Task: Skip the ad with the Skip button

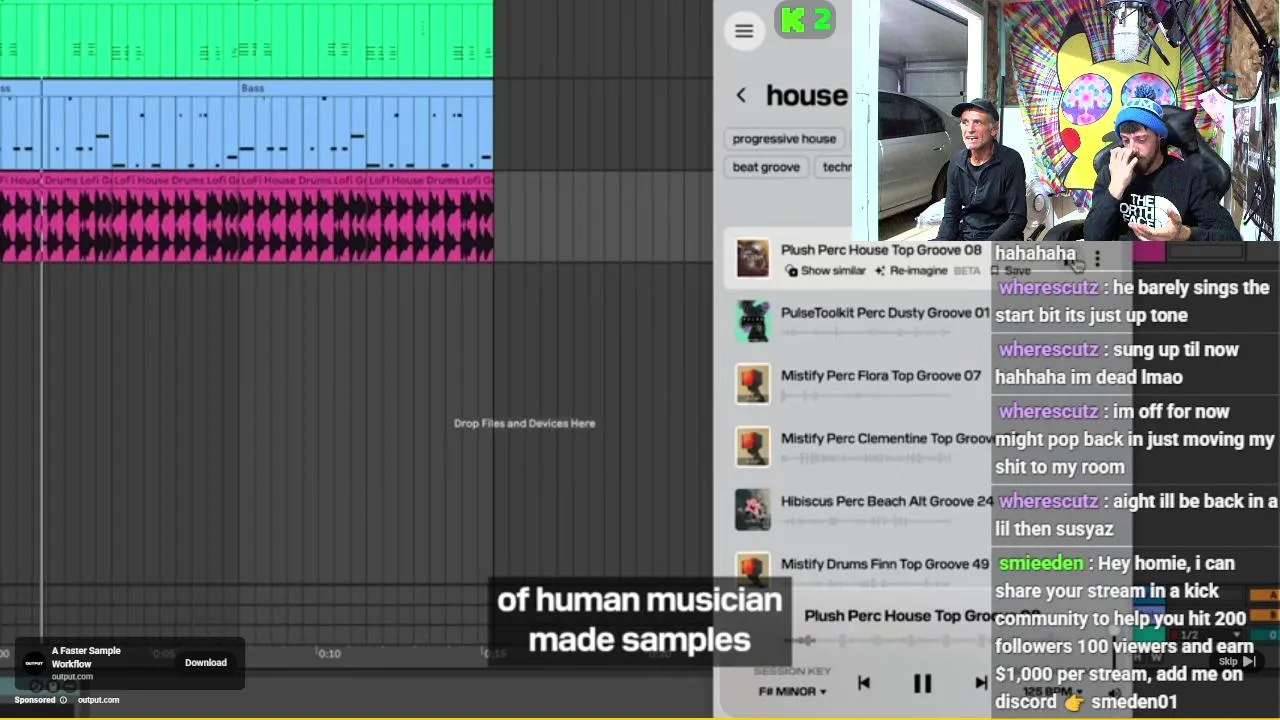Action: point(1236,661)
